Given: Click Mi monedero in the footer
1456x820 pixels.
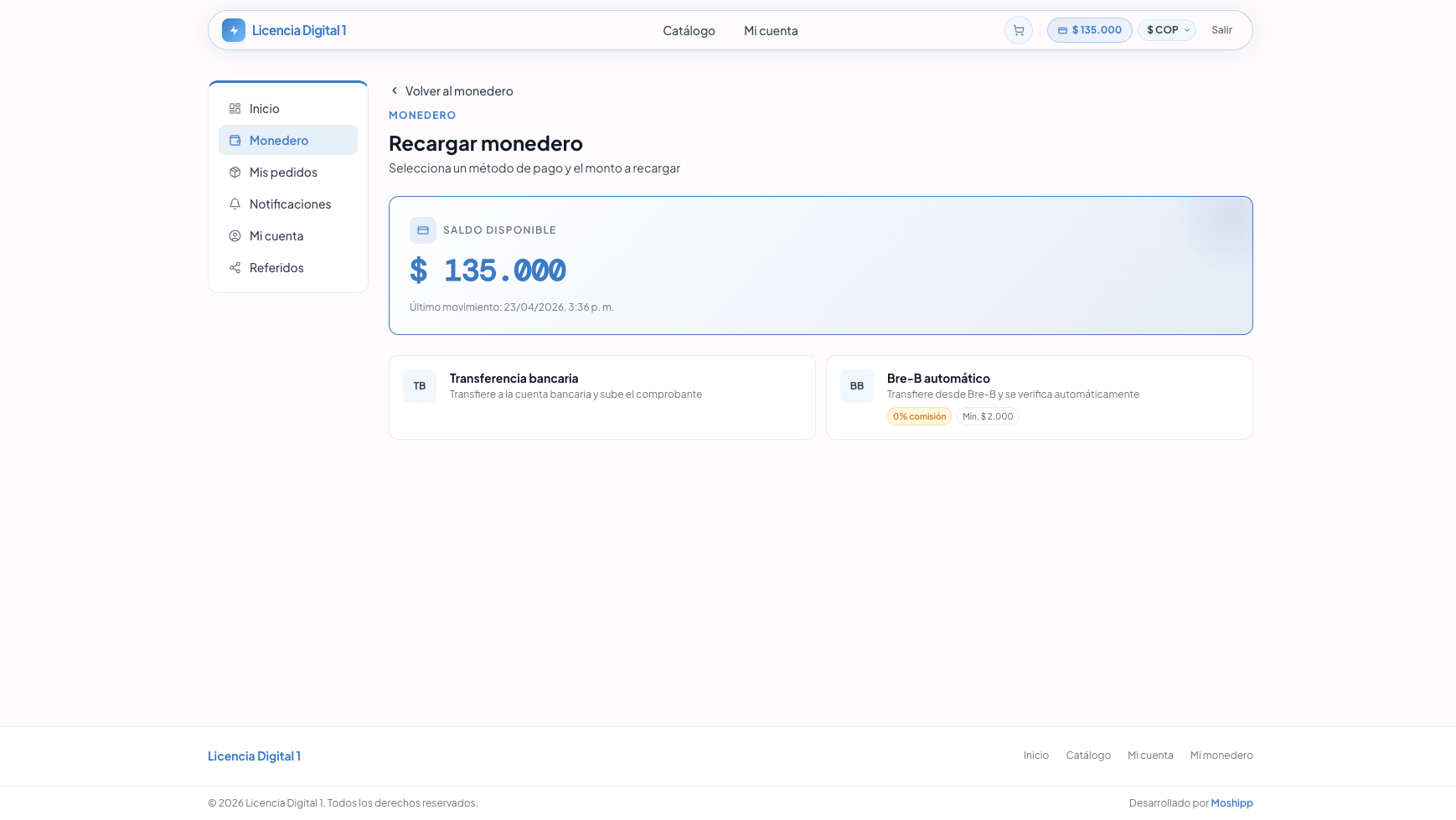Looking at the screenshot, I should coord(1221,755).
